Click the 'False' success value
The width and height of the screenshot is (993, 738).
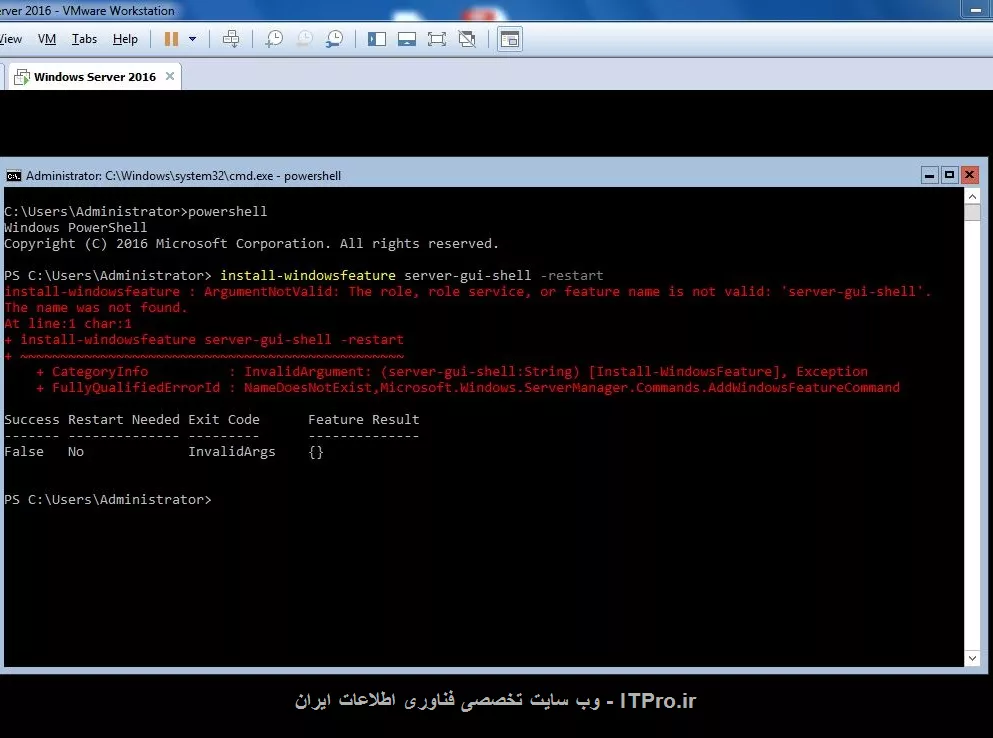(24, 452)
